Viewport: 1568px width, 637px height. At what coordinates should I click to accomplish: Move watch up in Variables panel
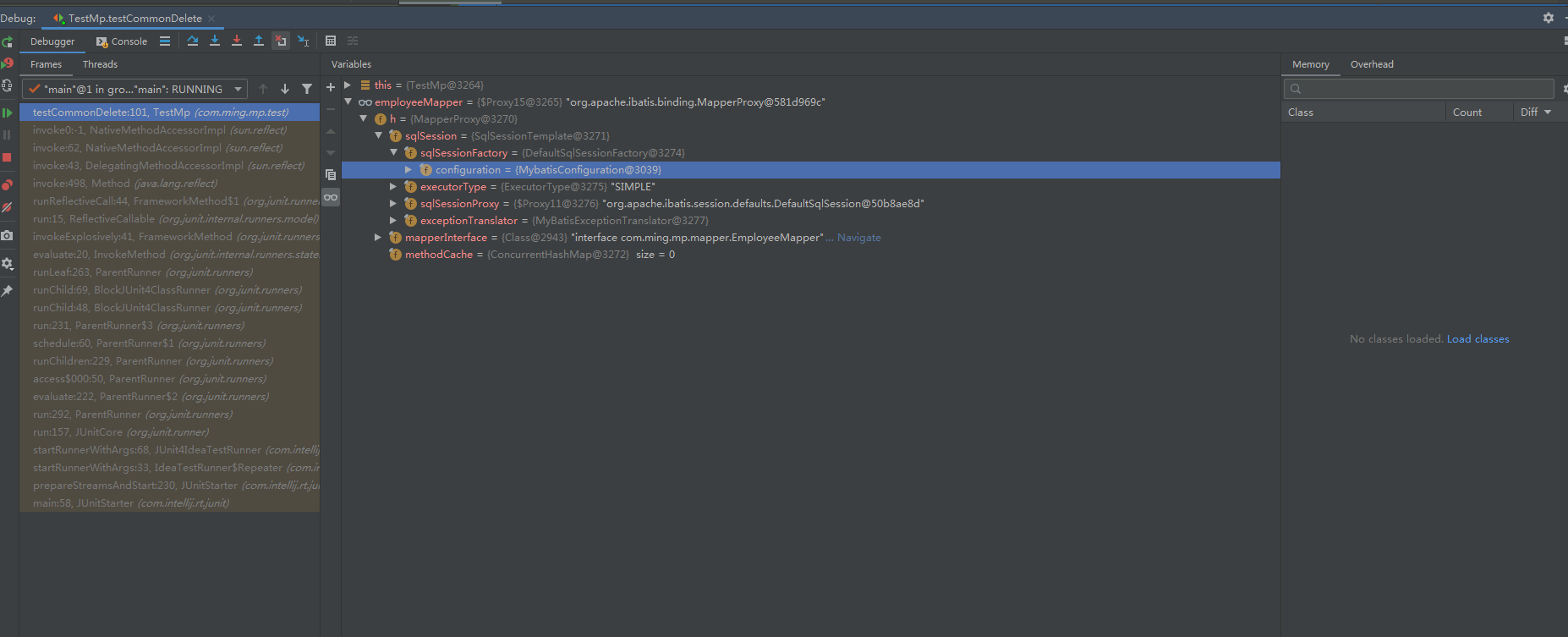point(331,131)
